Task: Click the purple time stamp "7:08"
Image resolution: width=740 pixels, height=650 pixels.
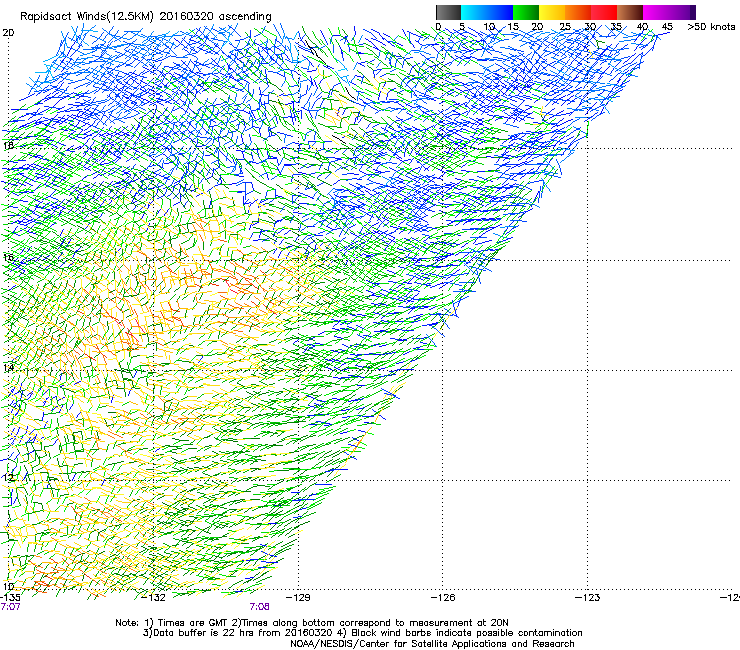Action: (x=260, y=607)
